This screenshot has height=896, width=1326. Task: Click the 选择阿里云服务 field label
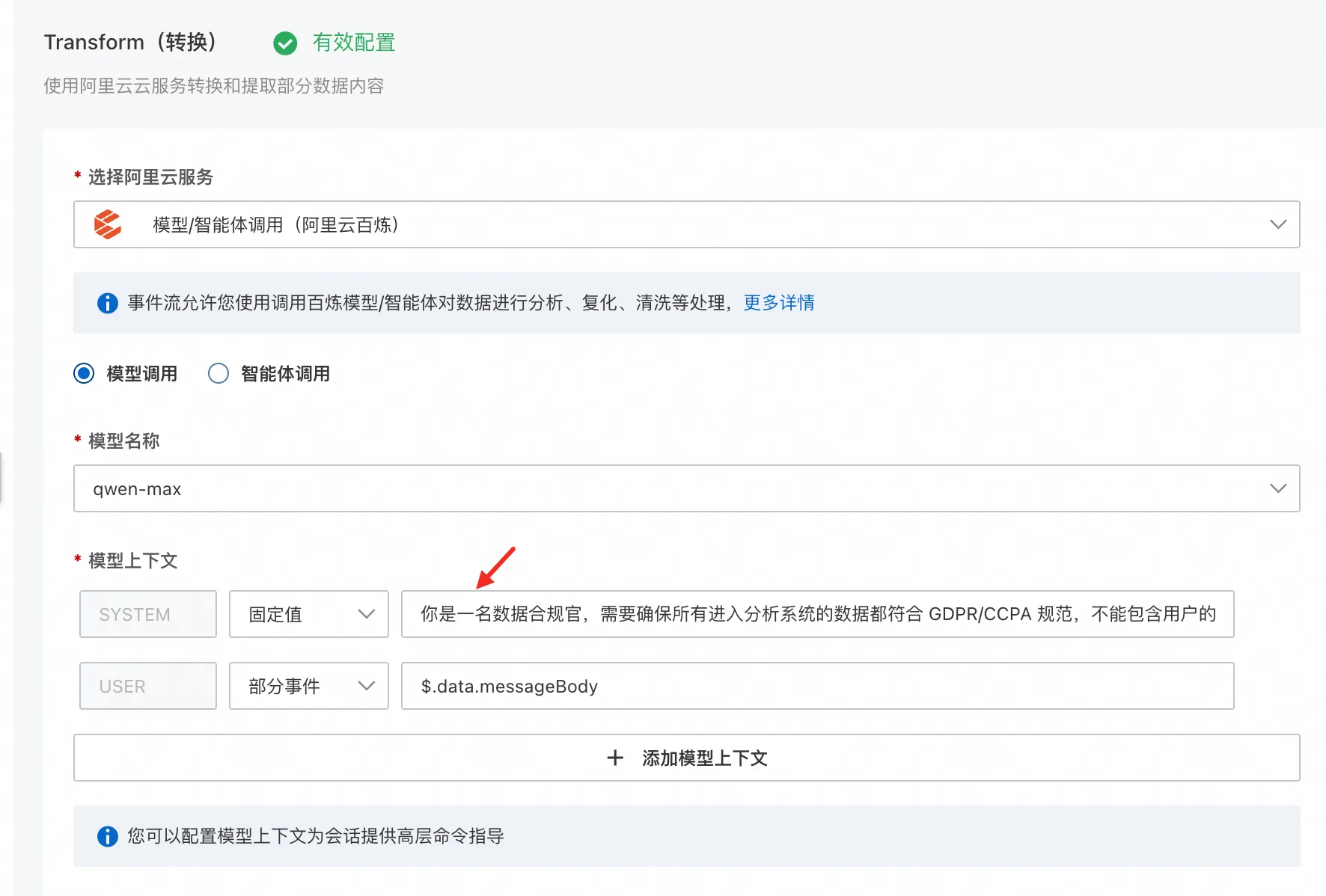click(x=151, y=177)
